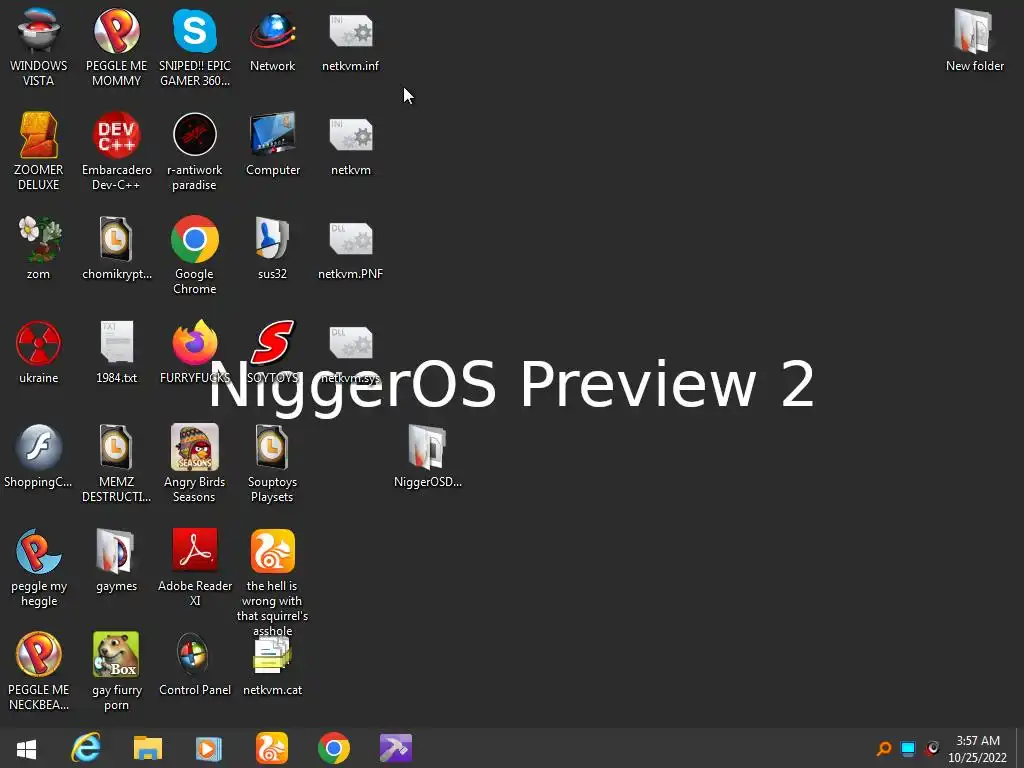Open the Network desktop icon

tap(272, 40)
